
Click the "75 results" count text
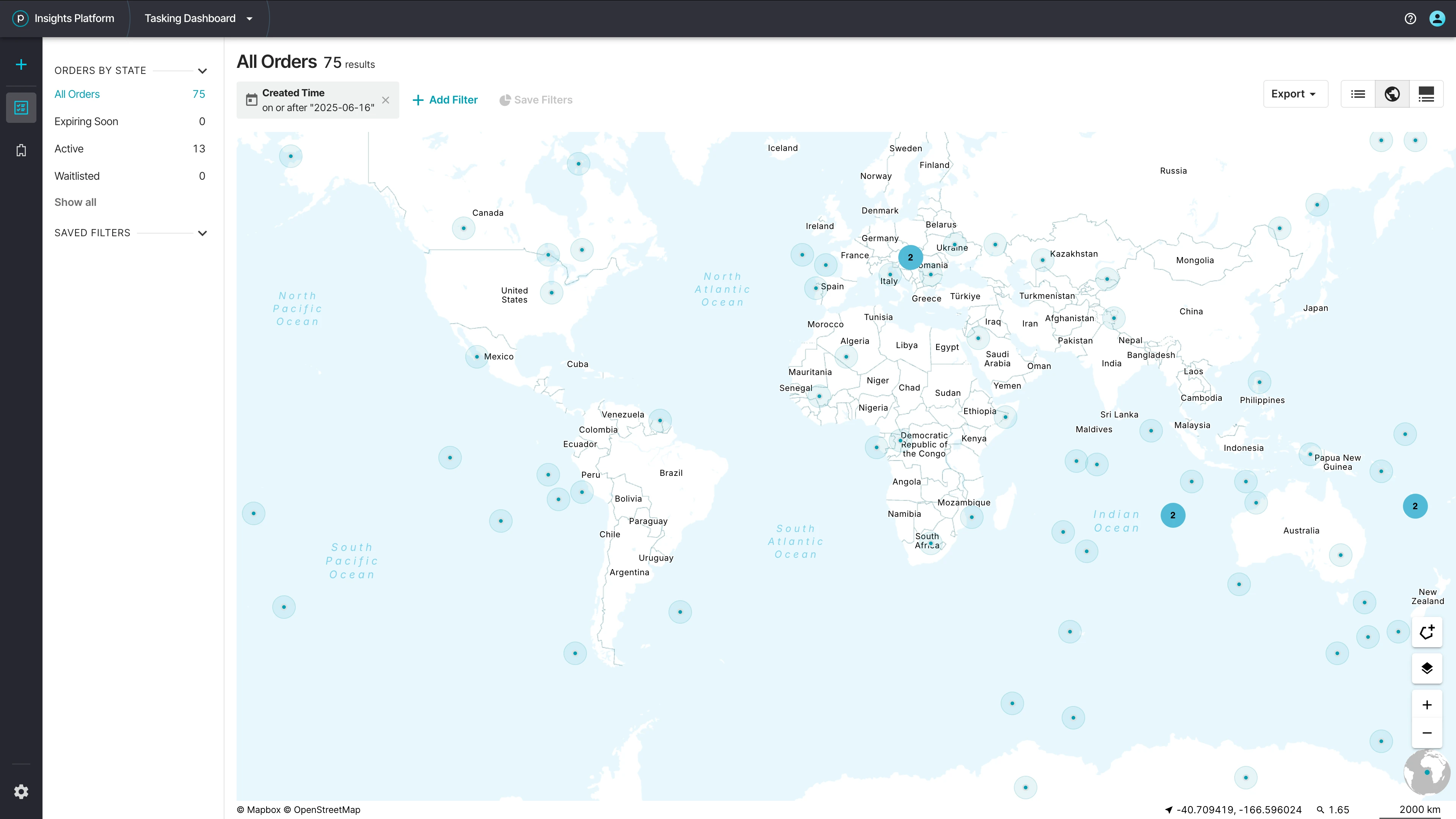click(x=349, y=63)
